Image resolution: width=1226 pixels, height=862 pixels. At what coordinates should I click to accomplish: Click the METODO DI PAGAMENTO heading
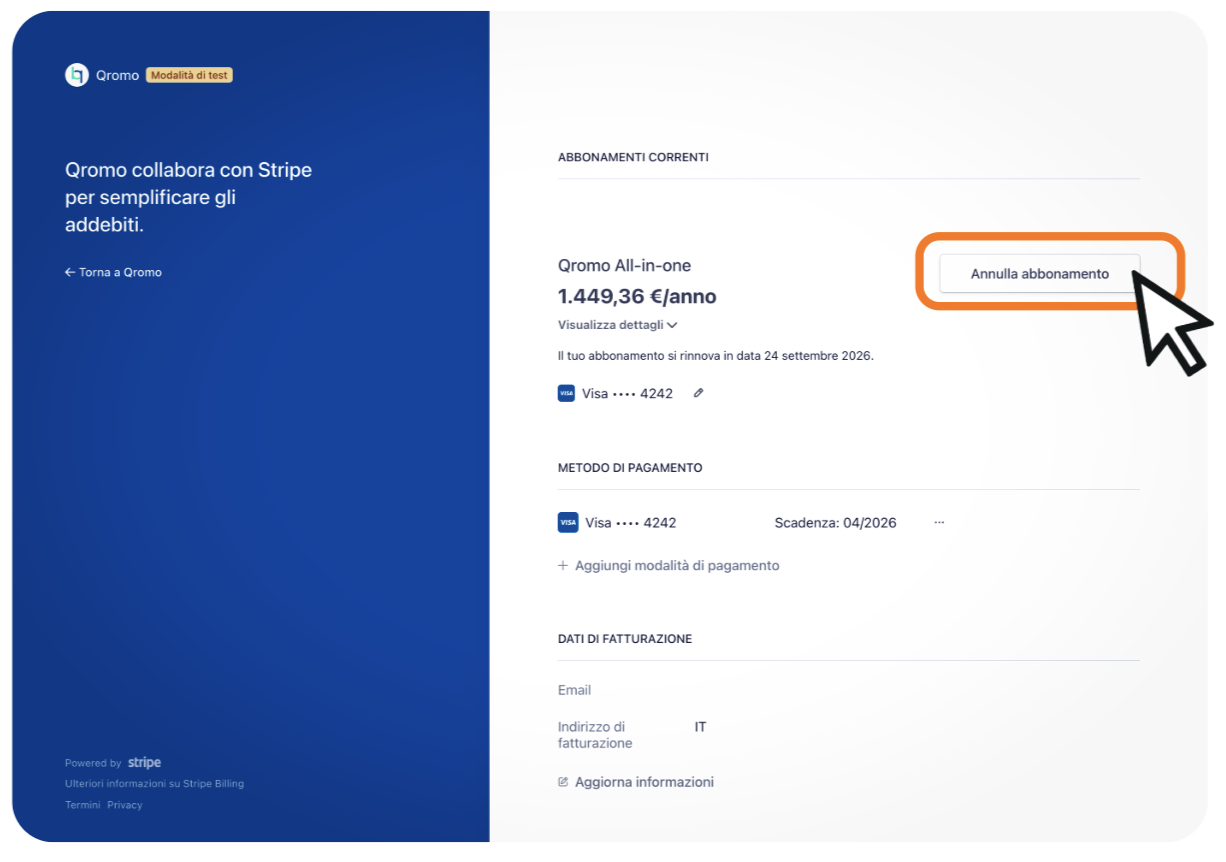pyautogui.click(x=630, y=467)
